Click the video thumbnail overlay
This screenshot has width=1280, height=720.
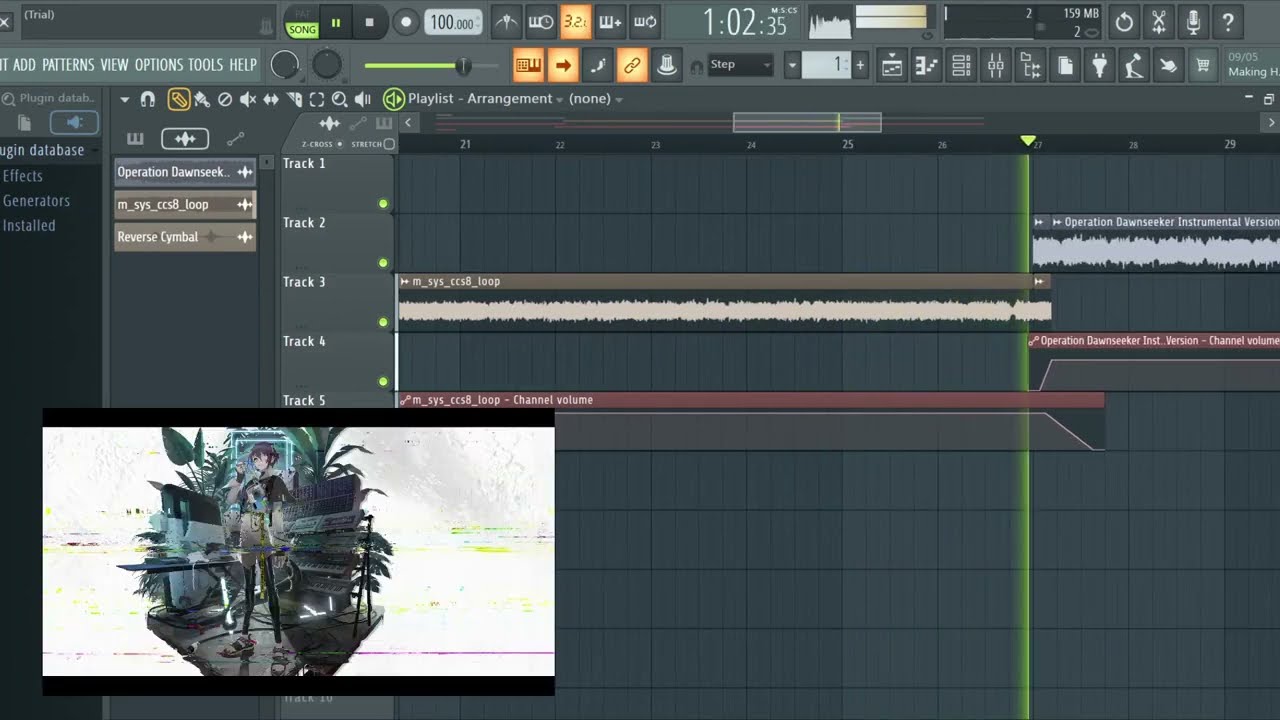coord(298,552)
